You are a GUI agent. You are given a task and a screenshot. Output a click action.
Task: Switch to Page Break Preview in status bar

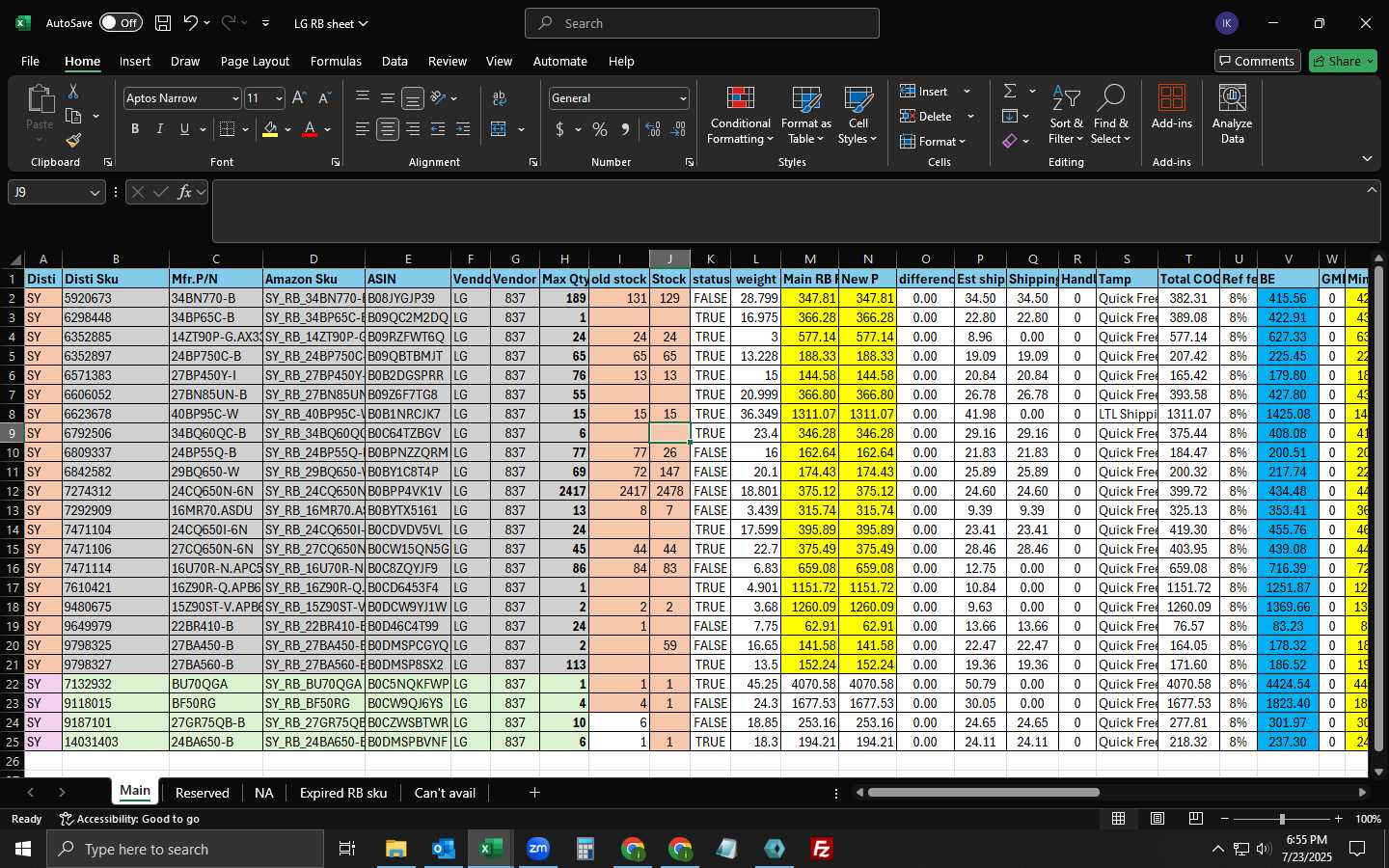pos(1195,819)
